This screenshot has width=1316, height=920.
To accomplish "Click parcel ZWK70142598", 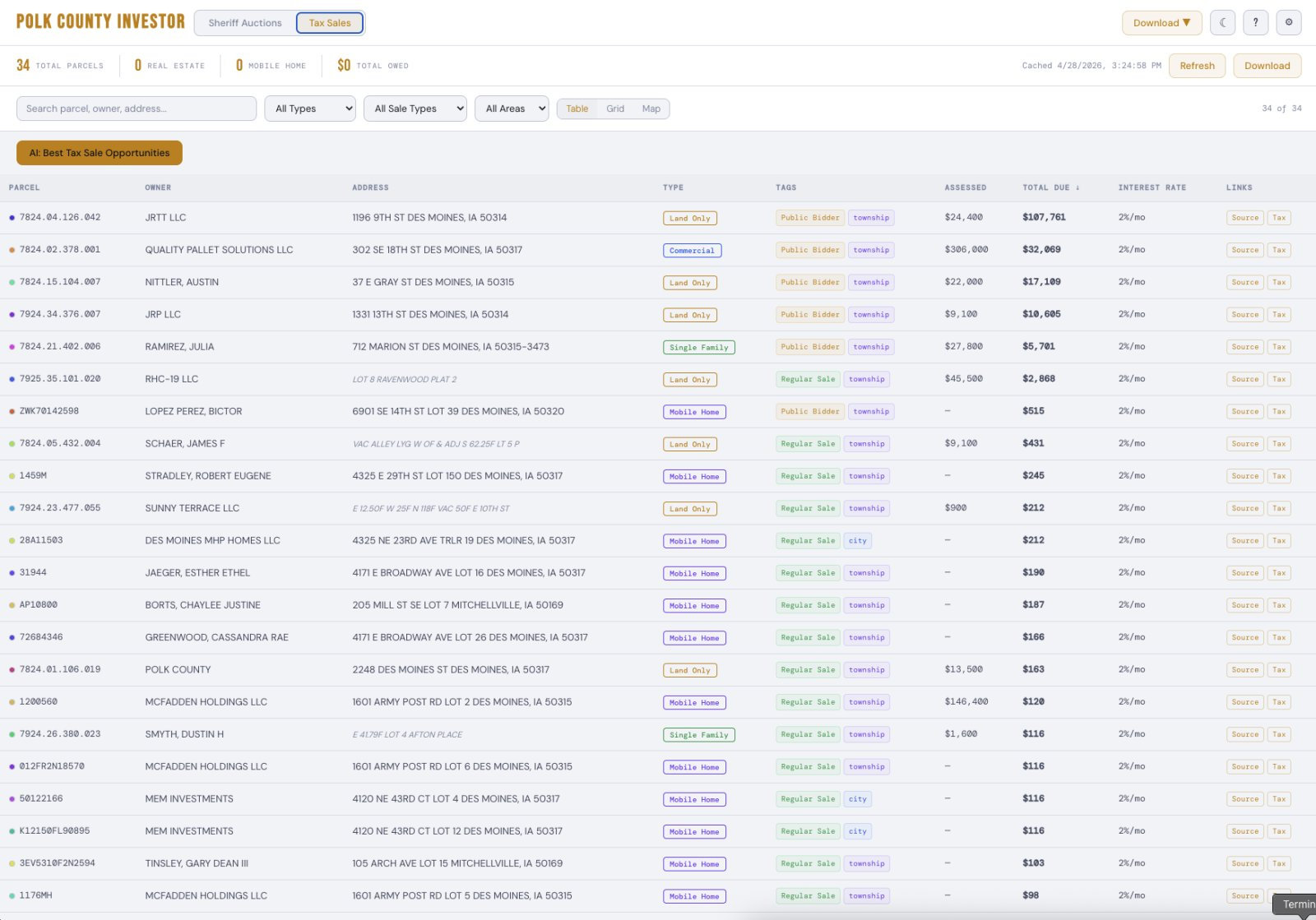I will [x=49, y=411].
